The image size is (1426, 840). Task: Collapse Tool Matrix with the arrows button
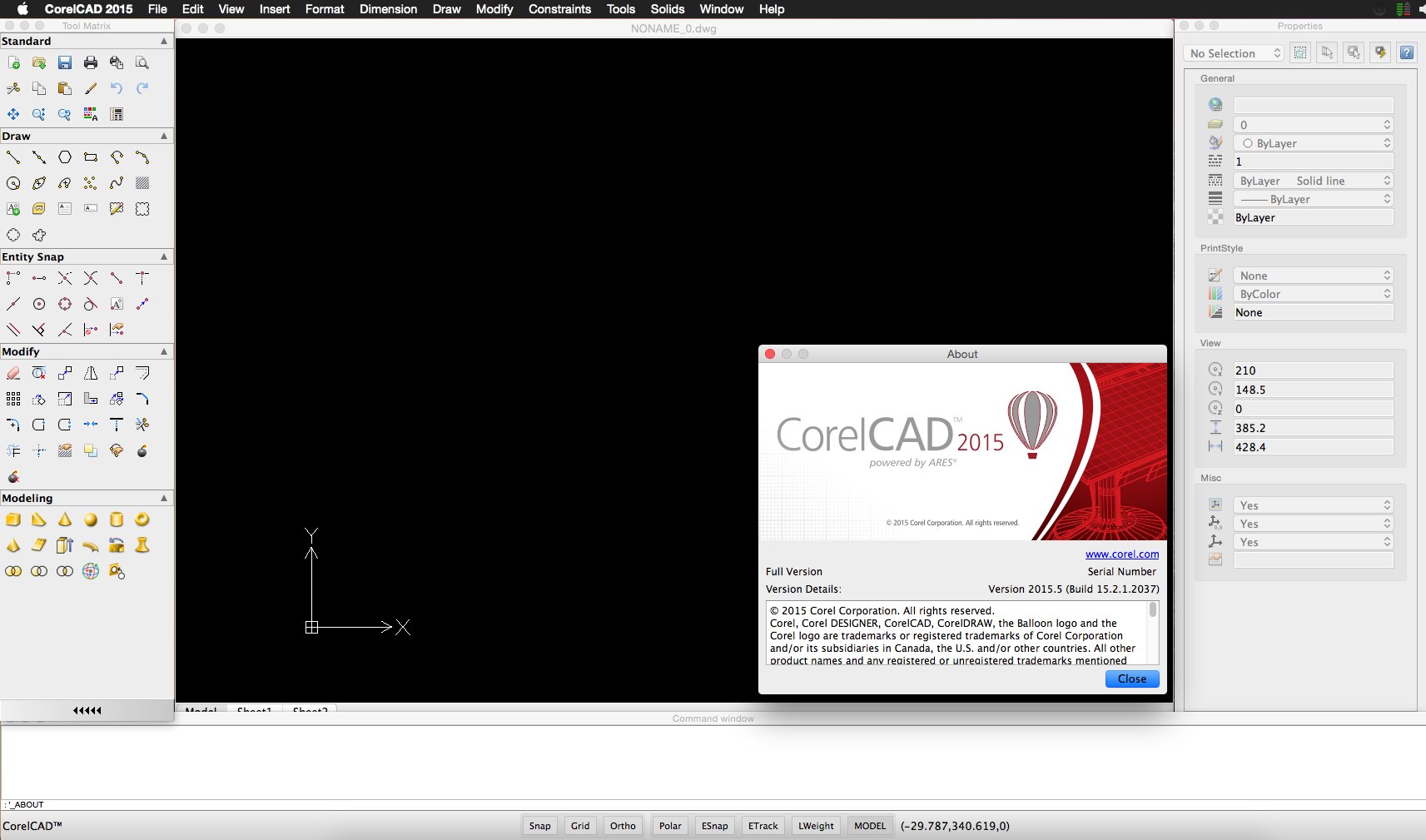click(x=87, y=710)
